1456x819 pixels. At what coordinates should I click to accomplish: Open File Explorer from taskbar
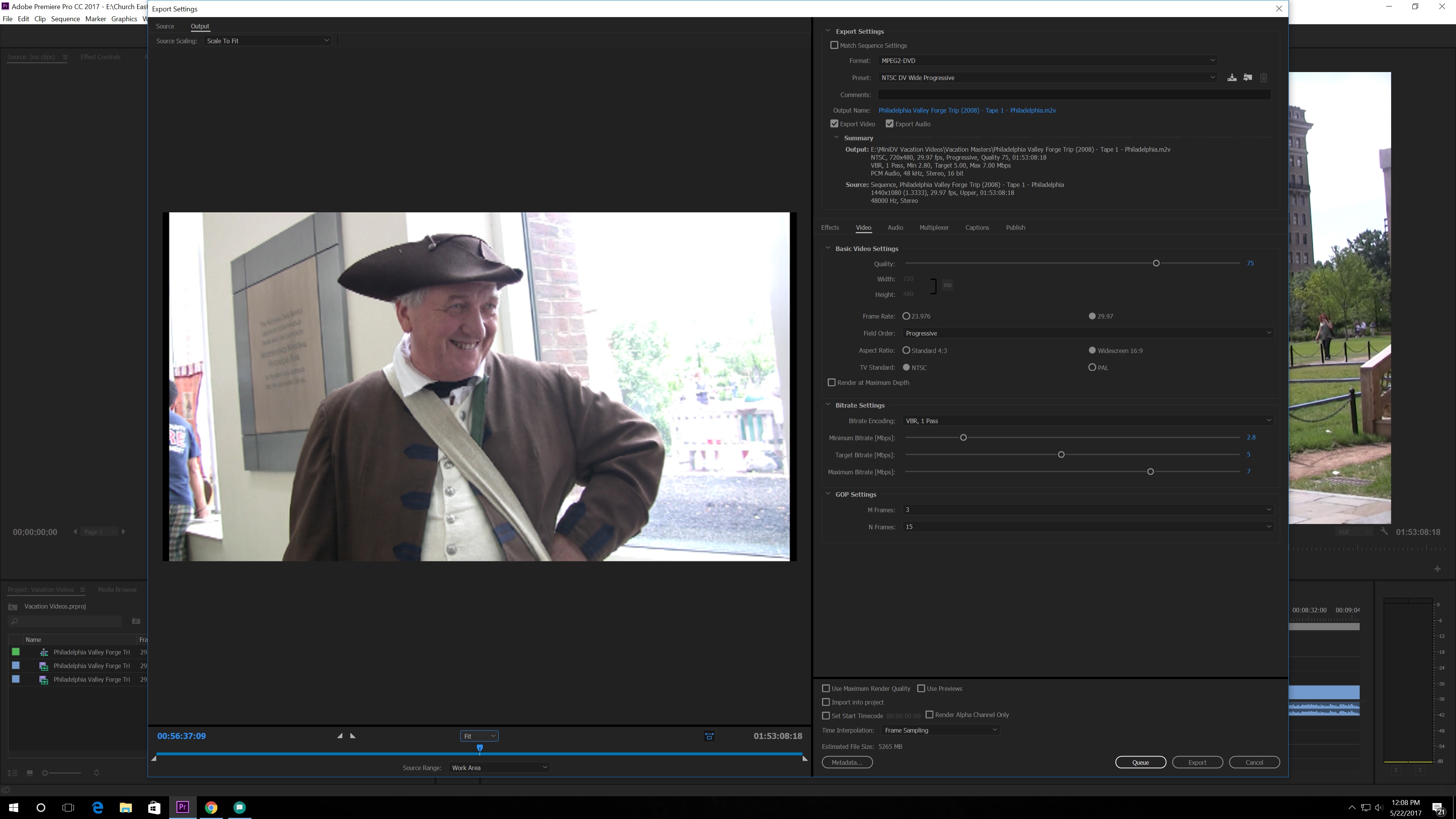pyautogui.click(x=126, y=808)
